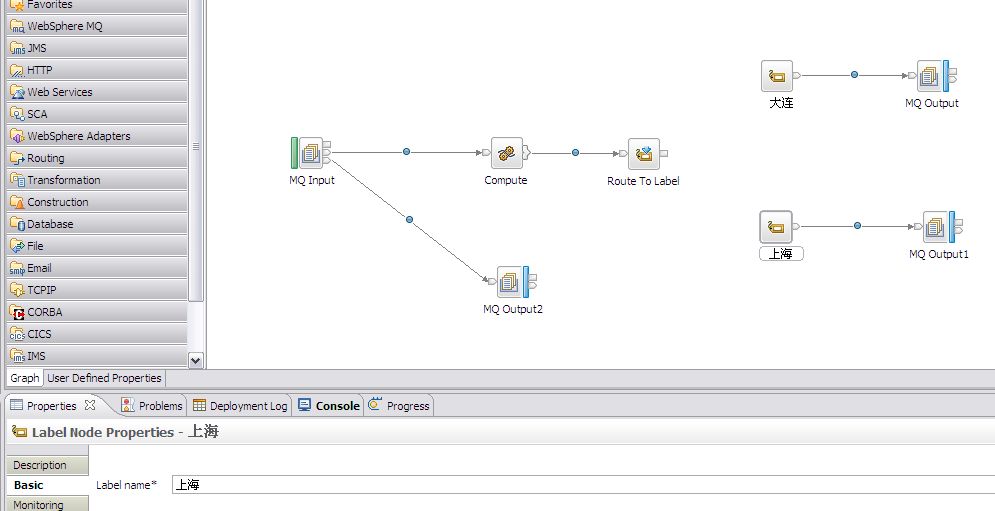Expand the WebSphere MQ palette drawer
Image resolution: width=995 pixels, height=511 pixels.
96,26
